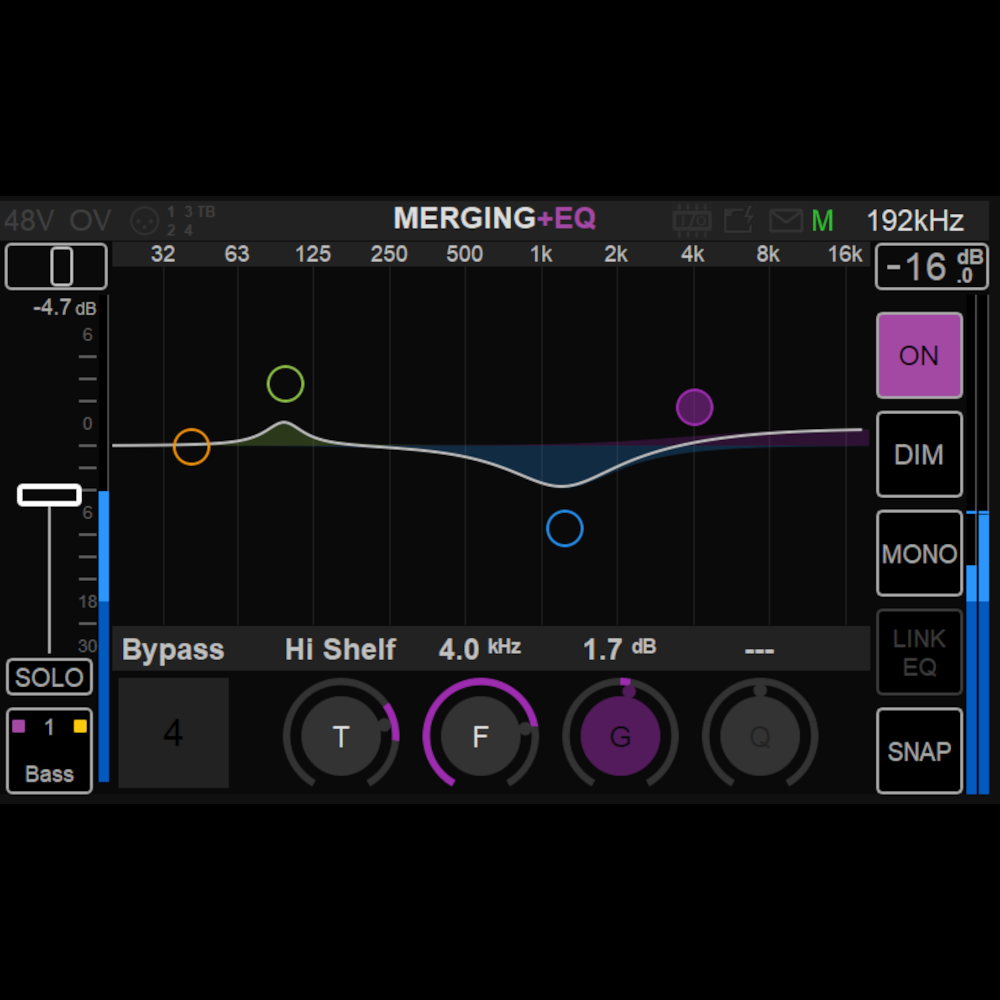Click the -16.0 dB monitor level display
The height and width of the screenshot is (1000, 1000).
pyautogui.click(x=932, y=266)
